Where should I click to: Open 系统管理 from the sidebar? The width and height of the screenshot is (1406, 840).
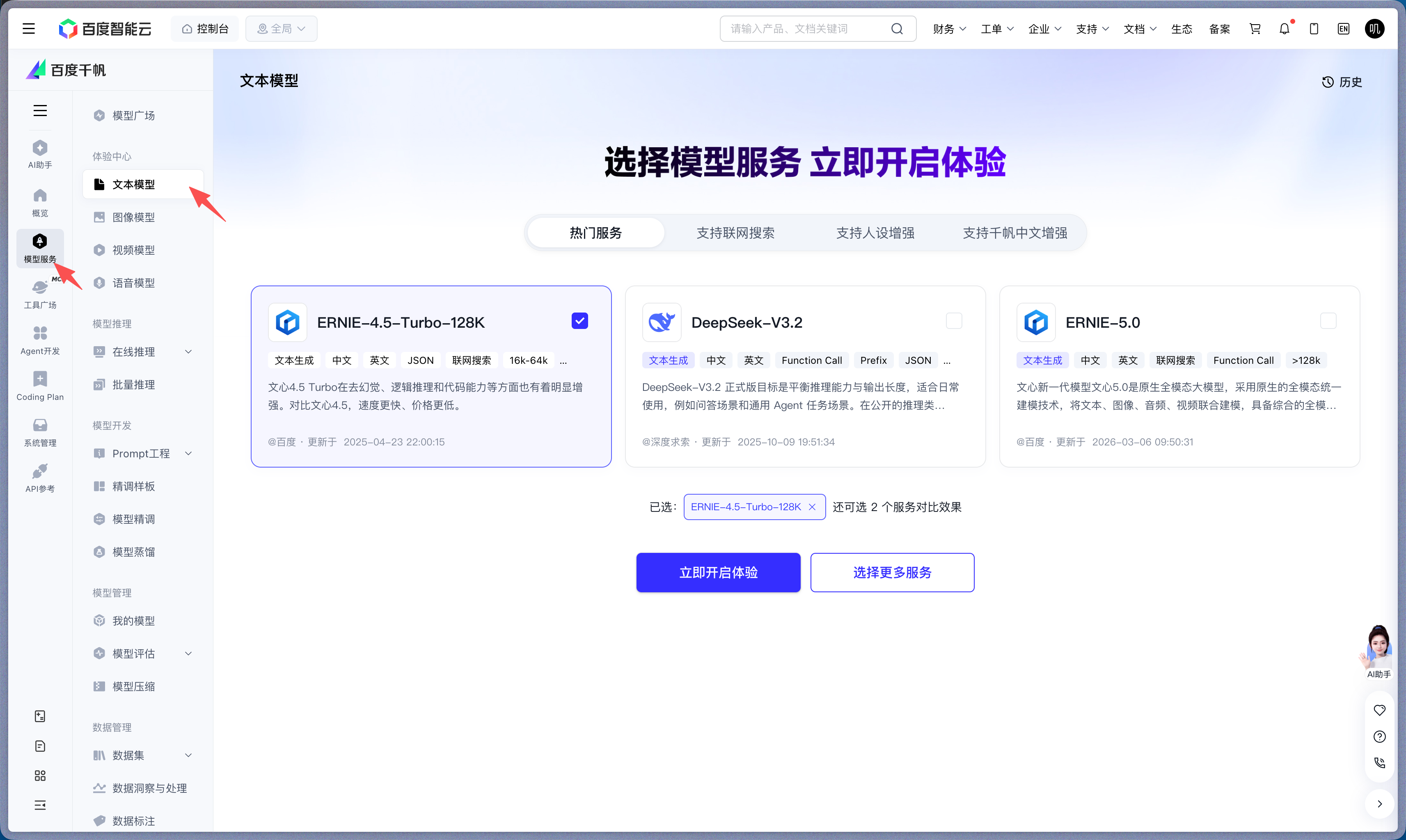click(x=40, y=431)
